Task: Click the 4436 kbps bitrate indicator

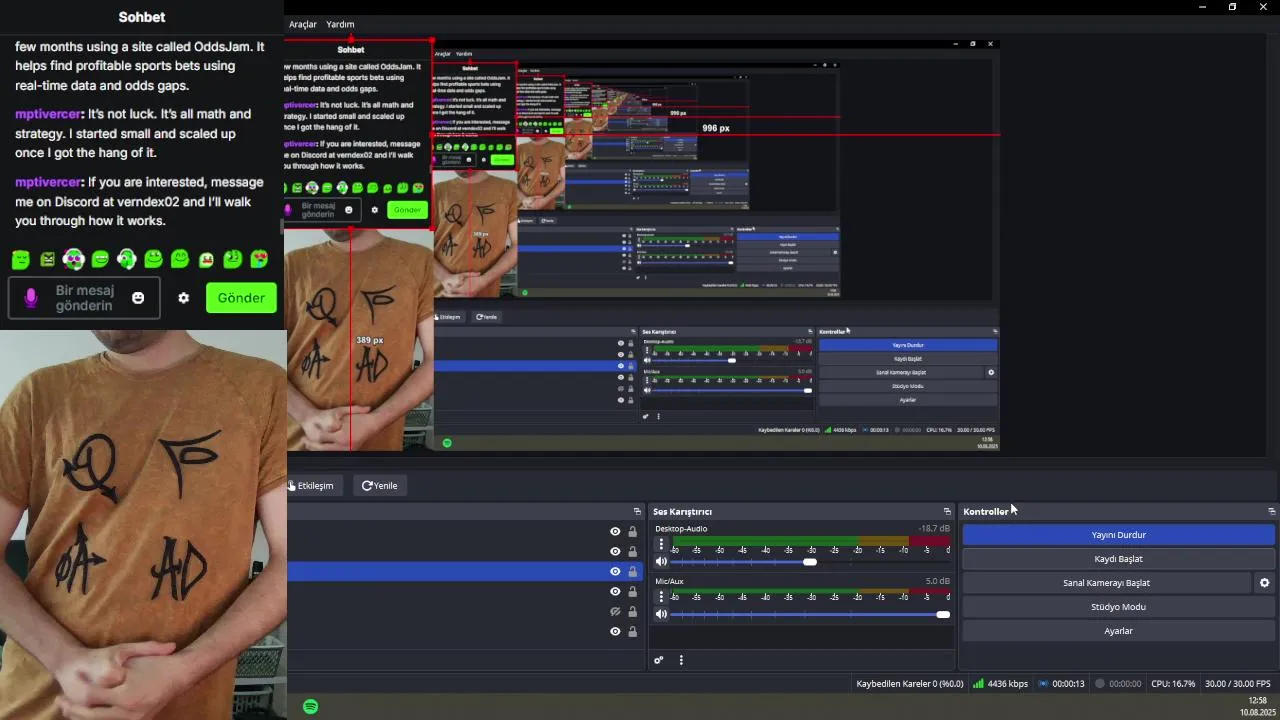Action: [1000, 684]
